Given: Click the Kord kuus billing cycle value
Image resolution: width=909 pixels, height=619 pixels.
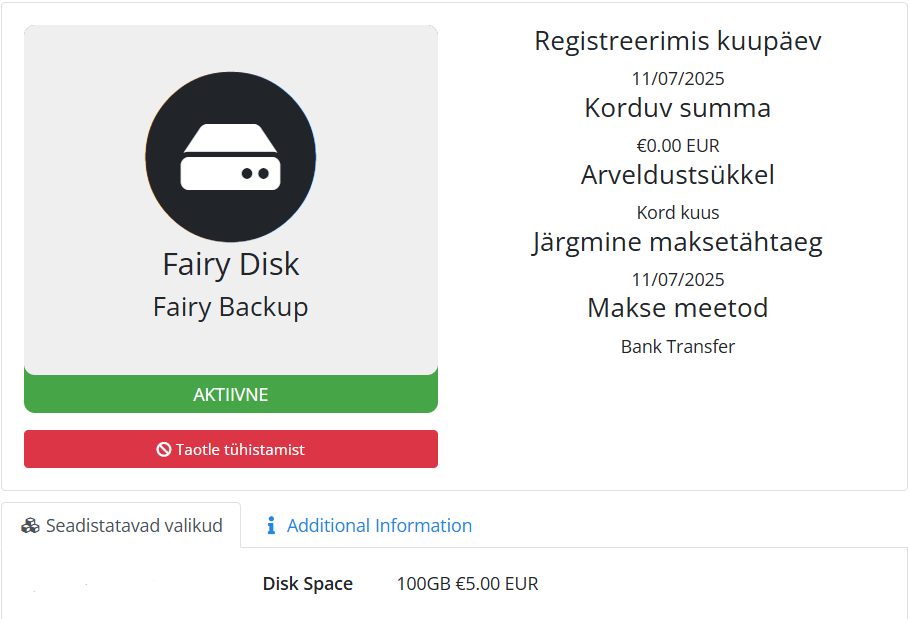Looking at the screenshot, I should coord(678,213).
